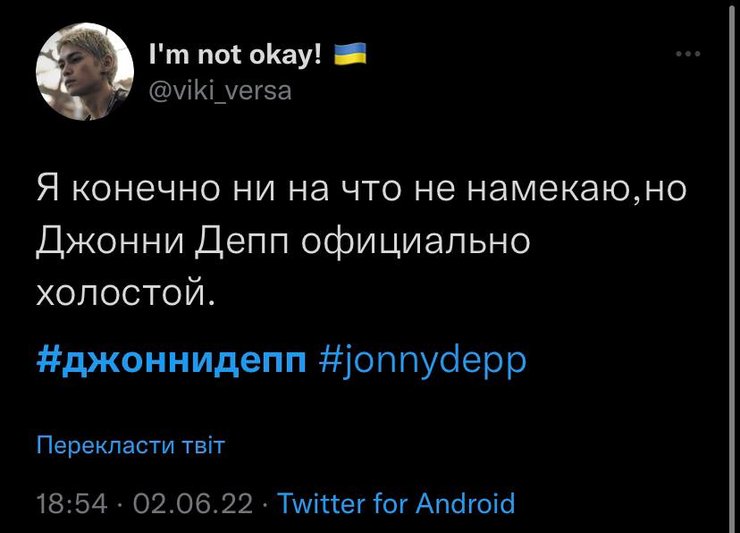Click the word "Депп" in the tweet
The image size is (740, 533).
point(236,241)
